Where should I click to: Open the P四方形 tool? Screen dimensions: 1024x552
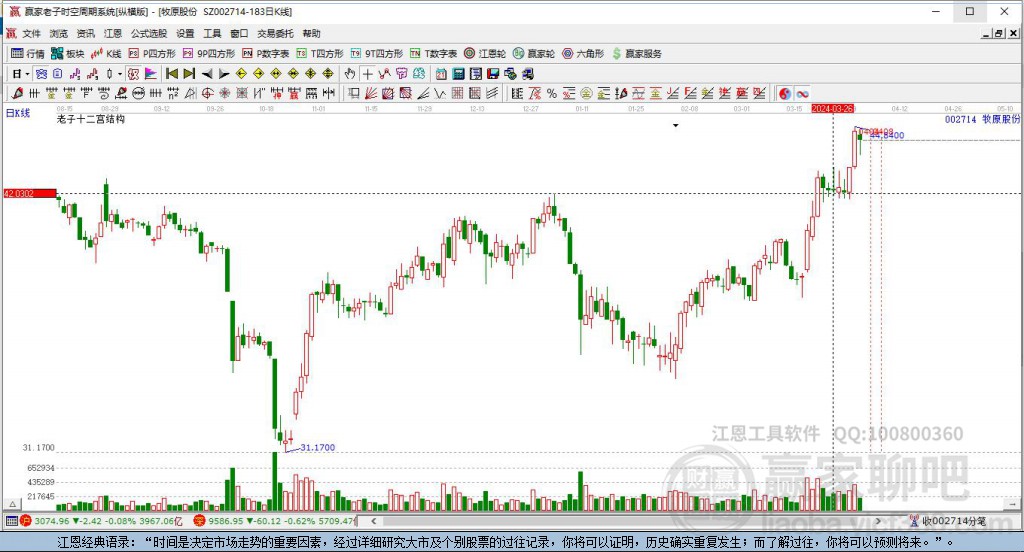coord(152,54)
